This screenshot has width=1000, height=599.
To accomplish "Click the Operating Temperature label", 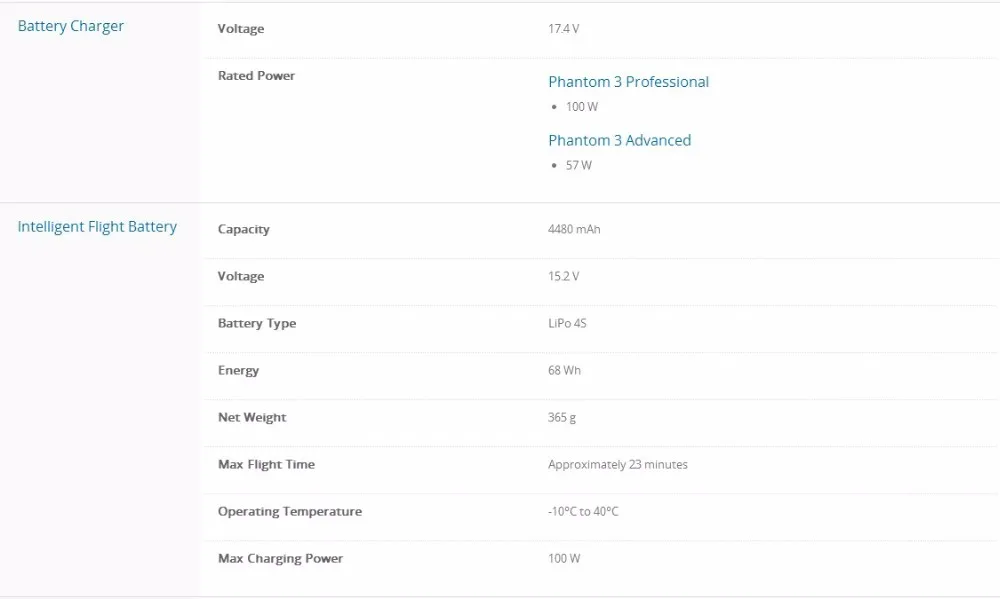I will 290,511.
